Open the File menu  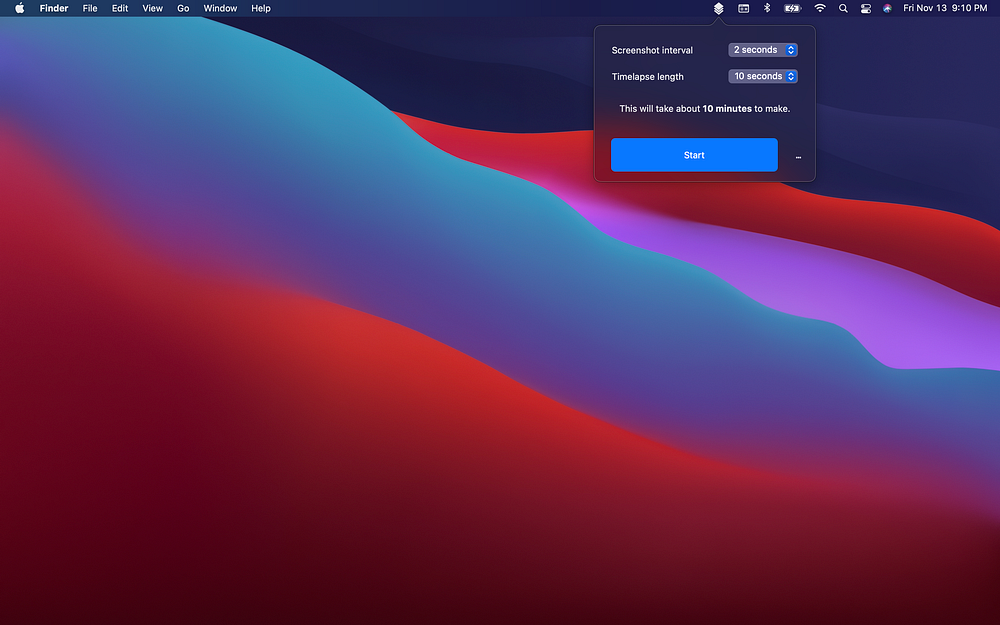coord(90,8)
